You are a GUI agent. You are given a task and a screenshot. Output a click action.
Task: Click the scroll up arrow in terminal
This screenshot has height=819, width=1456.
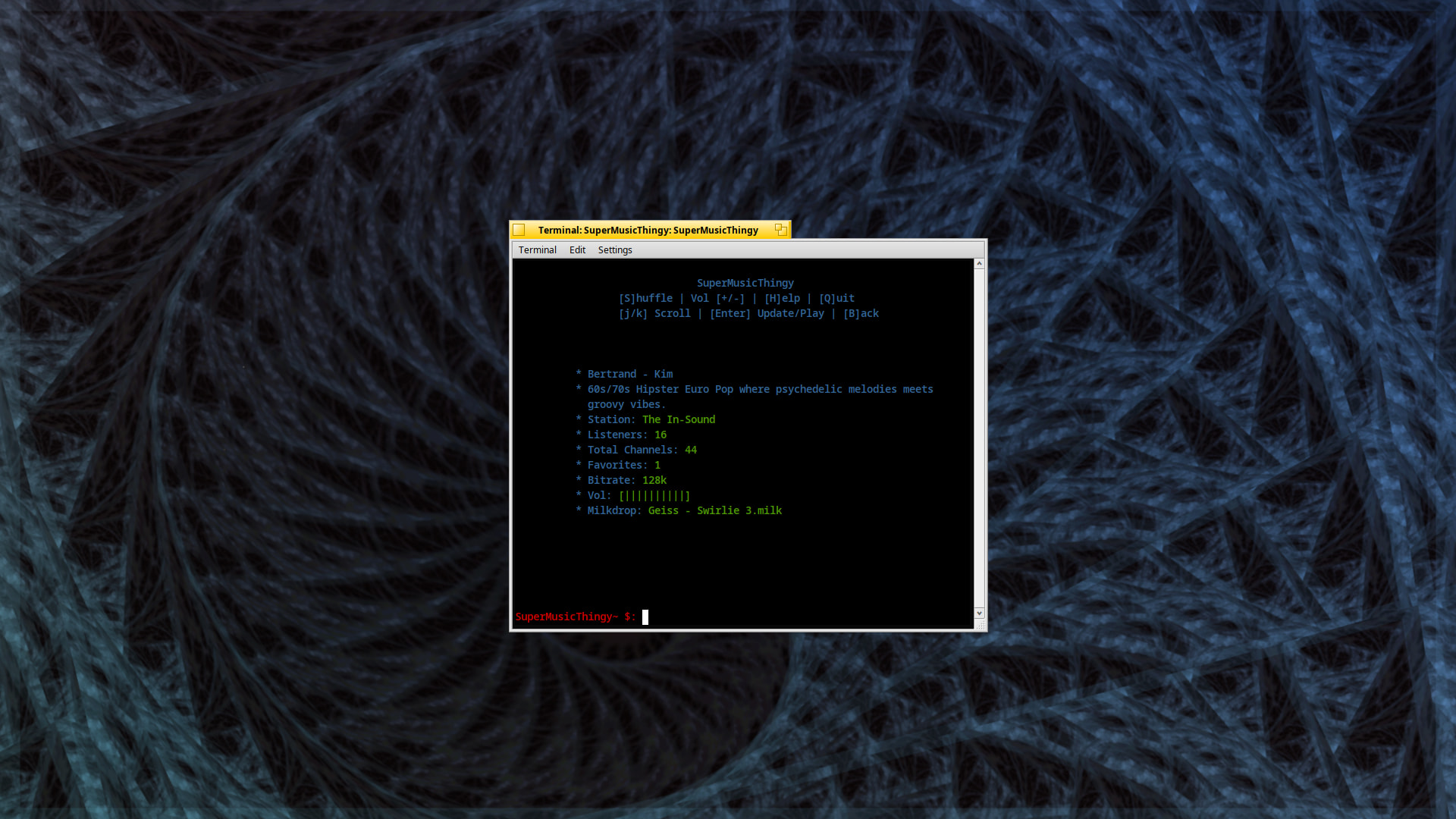click(x=979, y=264)
